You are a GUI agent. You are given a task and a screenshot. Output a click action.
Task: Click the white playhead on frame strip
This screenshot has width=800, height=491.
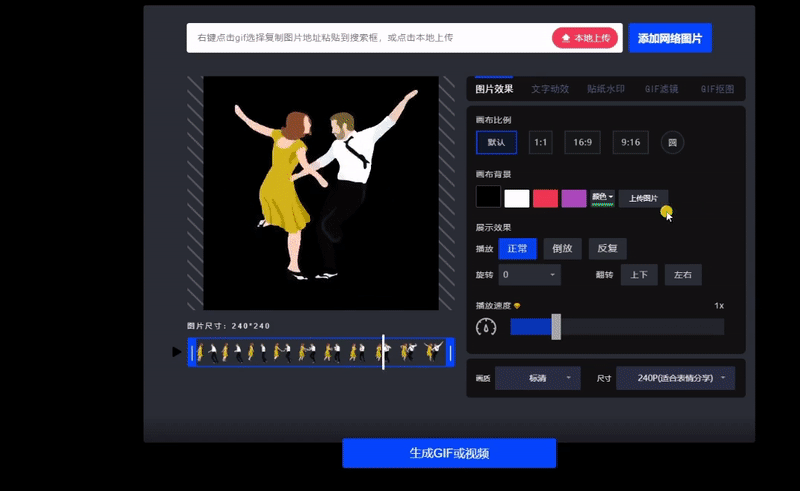[383, 352]
